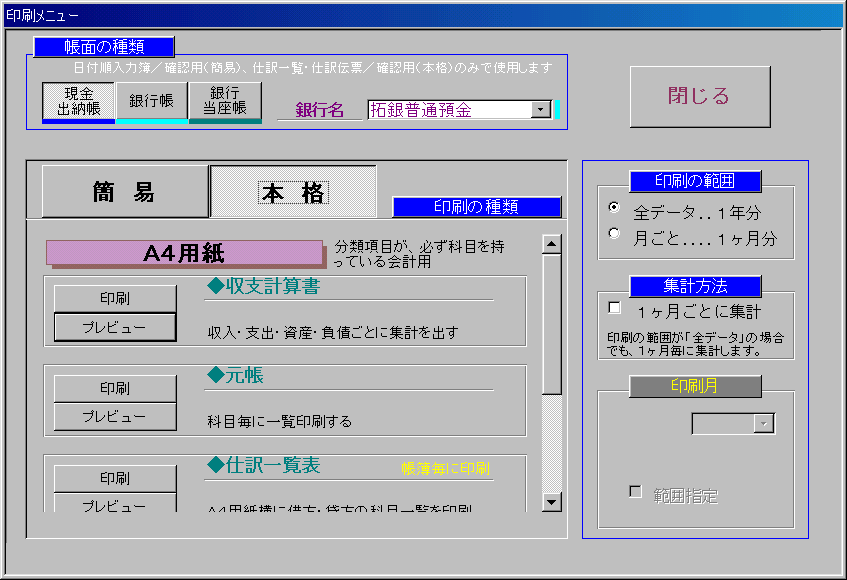Preview the 収支計算書 report

(x=115, y=327)
